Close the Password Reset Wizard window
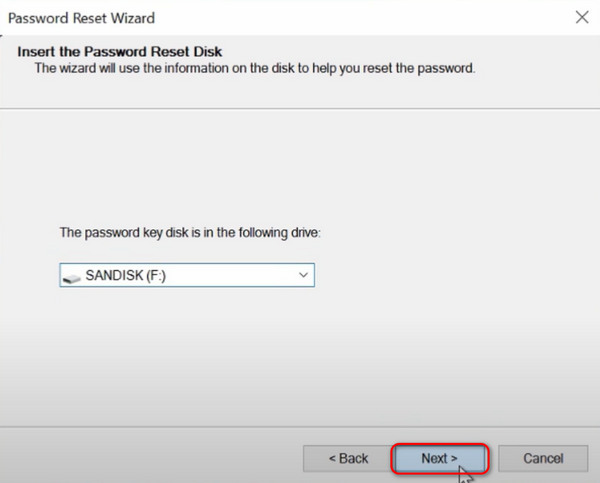This screenshot has height=483, width=600. [x=582, y=17]
